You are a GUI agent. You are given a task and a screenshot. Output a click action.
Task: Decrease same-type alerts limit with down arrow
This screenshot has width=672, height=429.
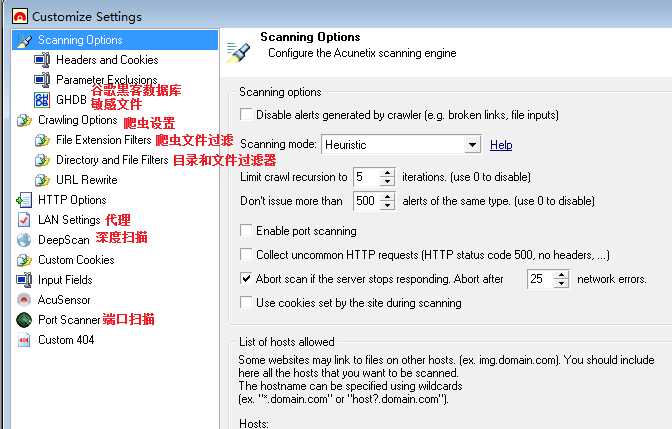tap(387, 205)
